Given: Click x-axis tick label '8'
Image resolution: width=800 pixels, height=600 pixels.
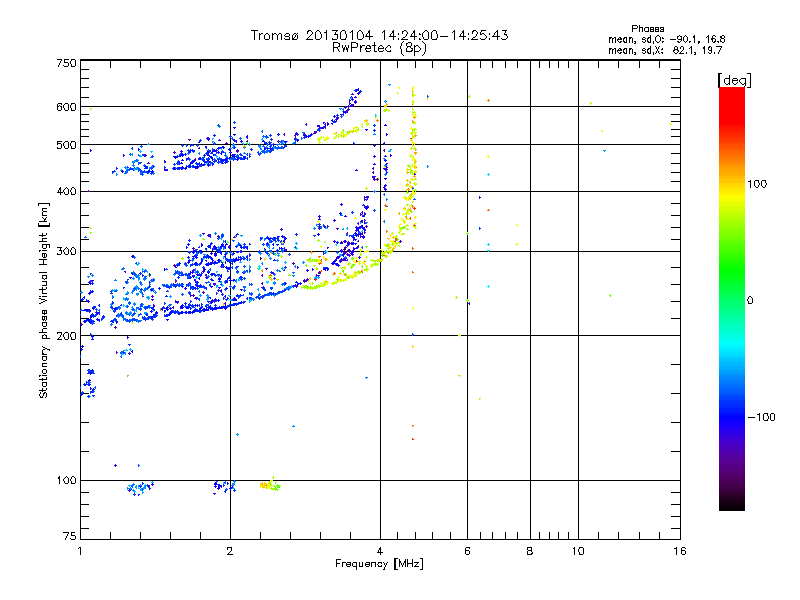Looking at the screenshot, I should tap(530, 551).
